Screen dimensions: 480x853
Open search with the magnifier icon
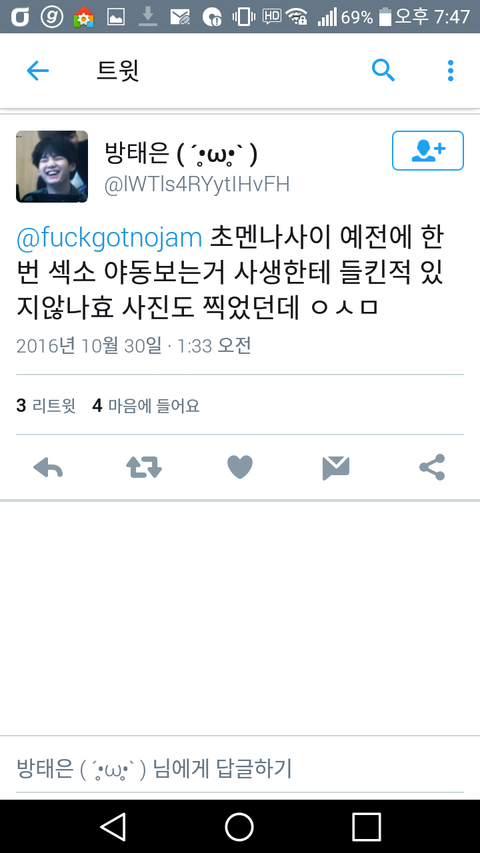coord(383,71)
